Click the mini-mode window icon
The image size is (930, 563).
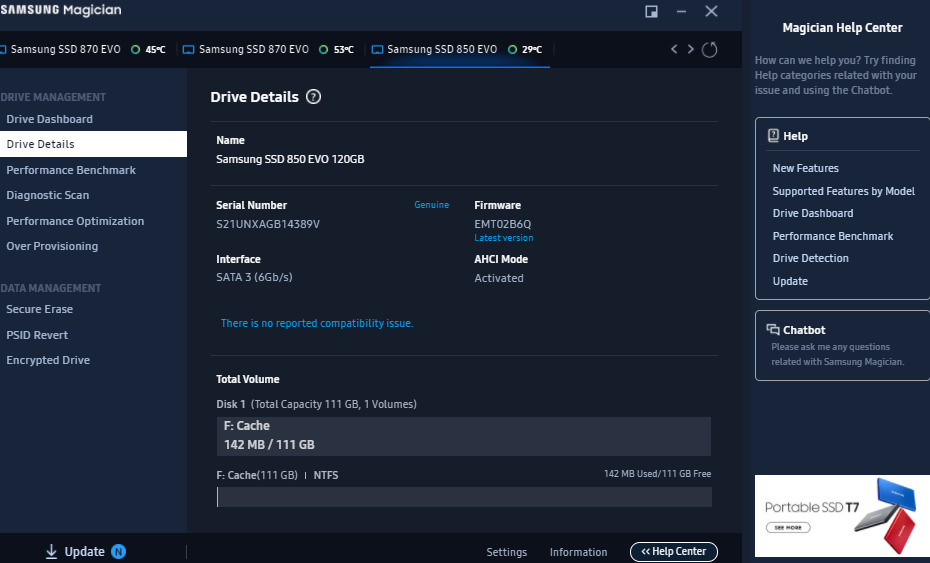point(651,12)
